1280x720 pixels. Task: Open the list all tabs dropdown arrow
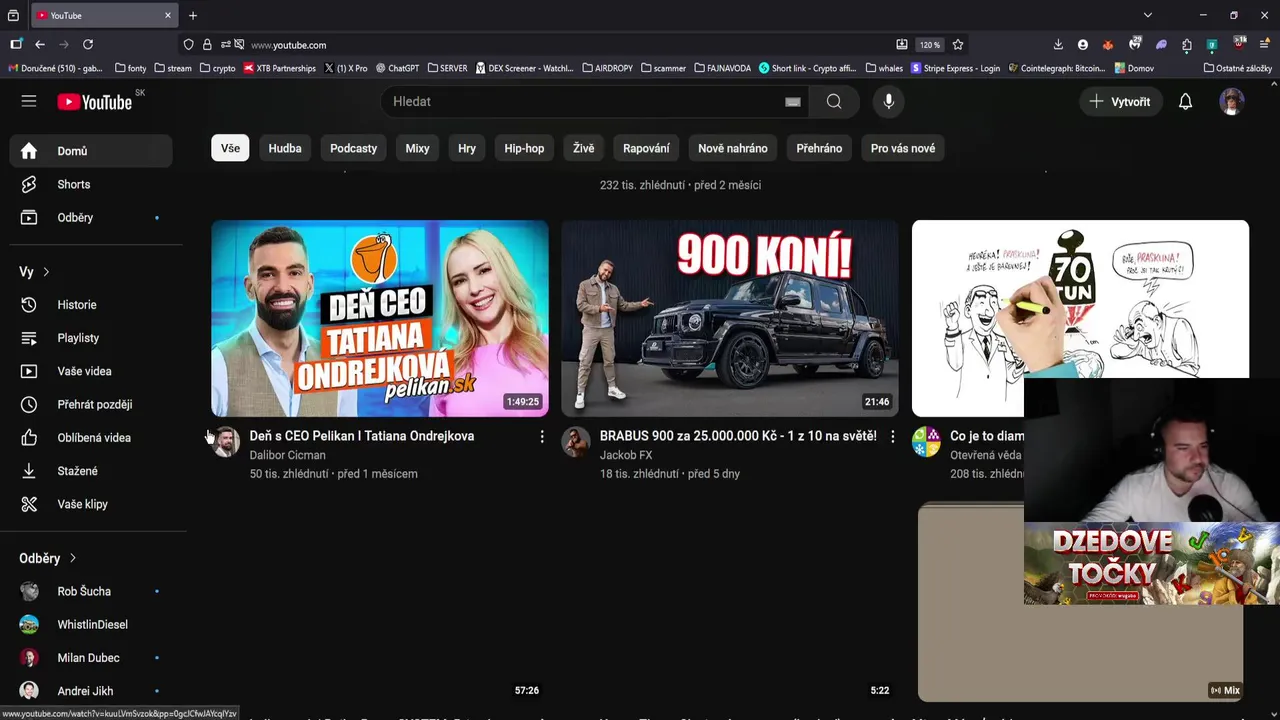pos(1148,15)
